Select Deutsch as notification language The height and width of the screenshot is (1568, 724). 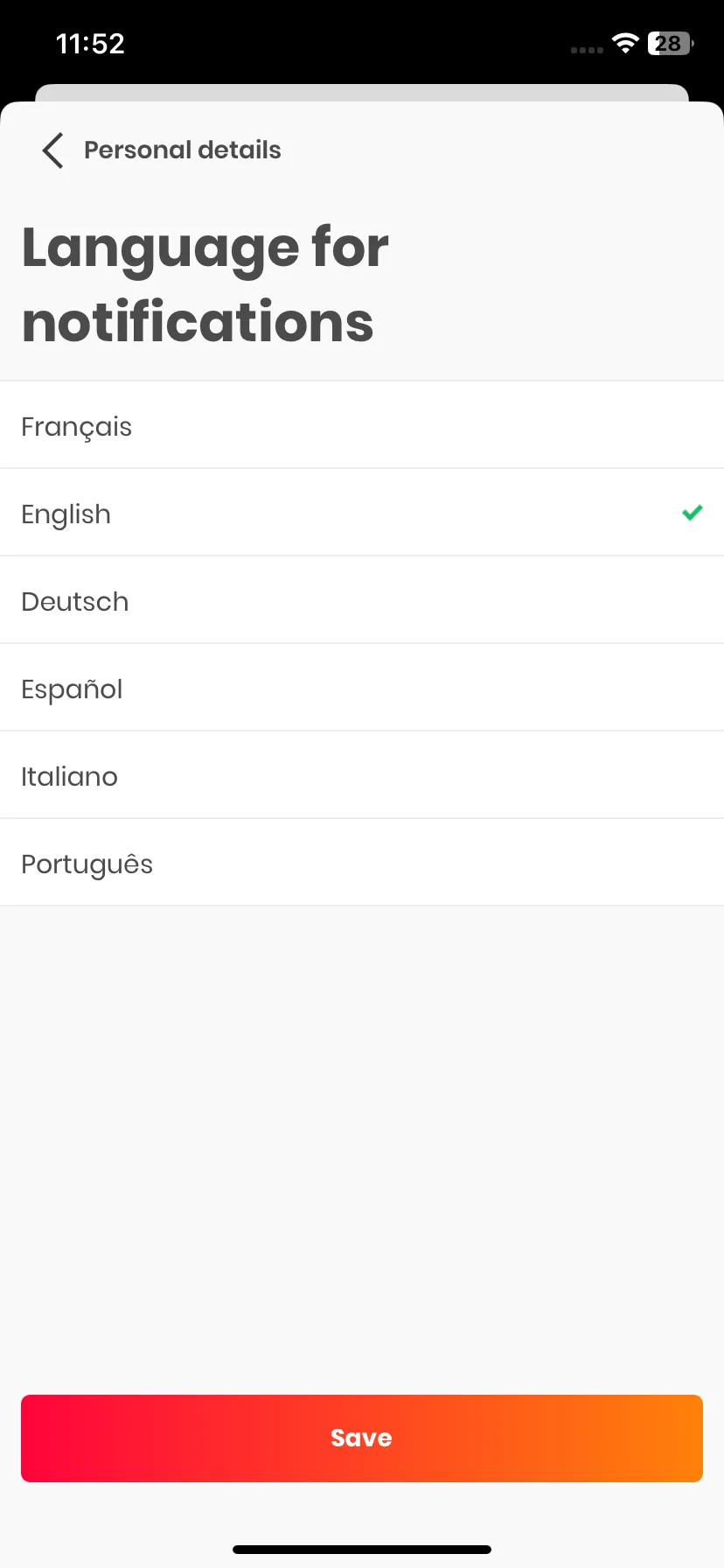coord(362,600)
